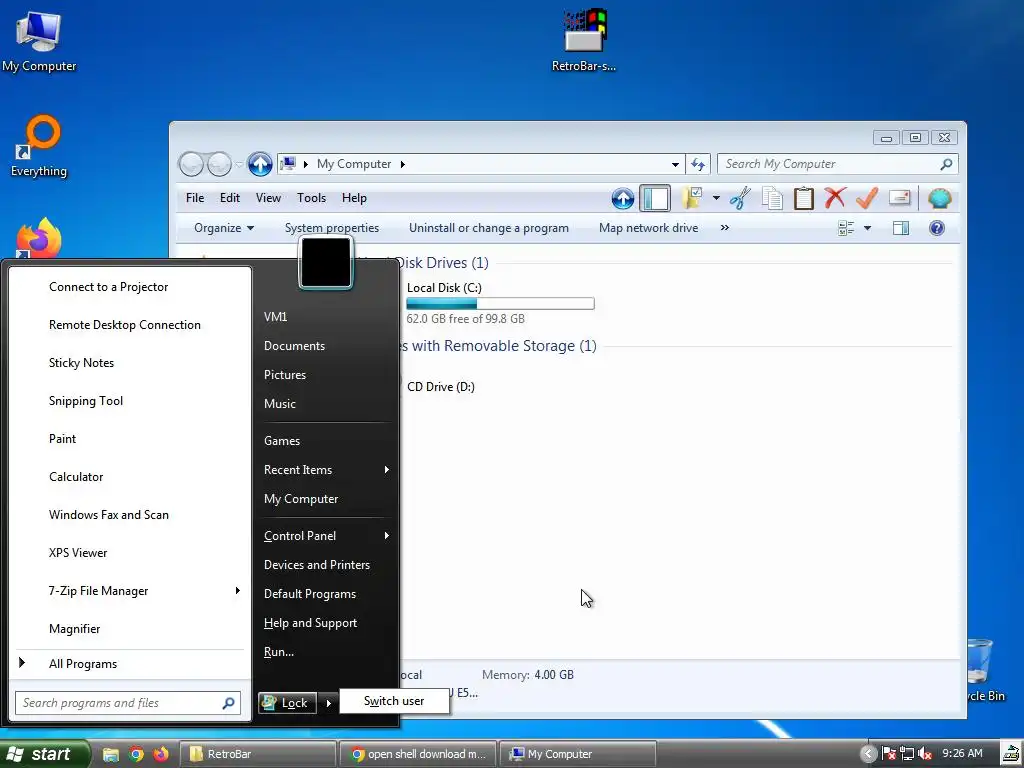Screen dimensions: 1024x768
Task: Open Calculator from Start menu
Action: coord(76,477)
